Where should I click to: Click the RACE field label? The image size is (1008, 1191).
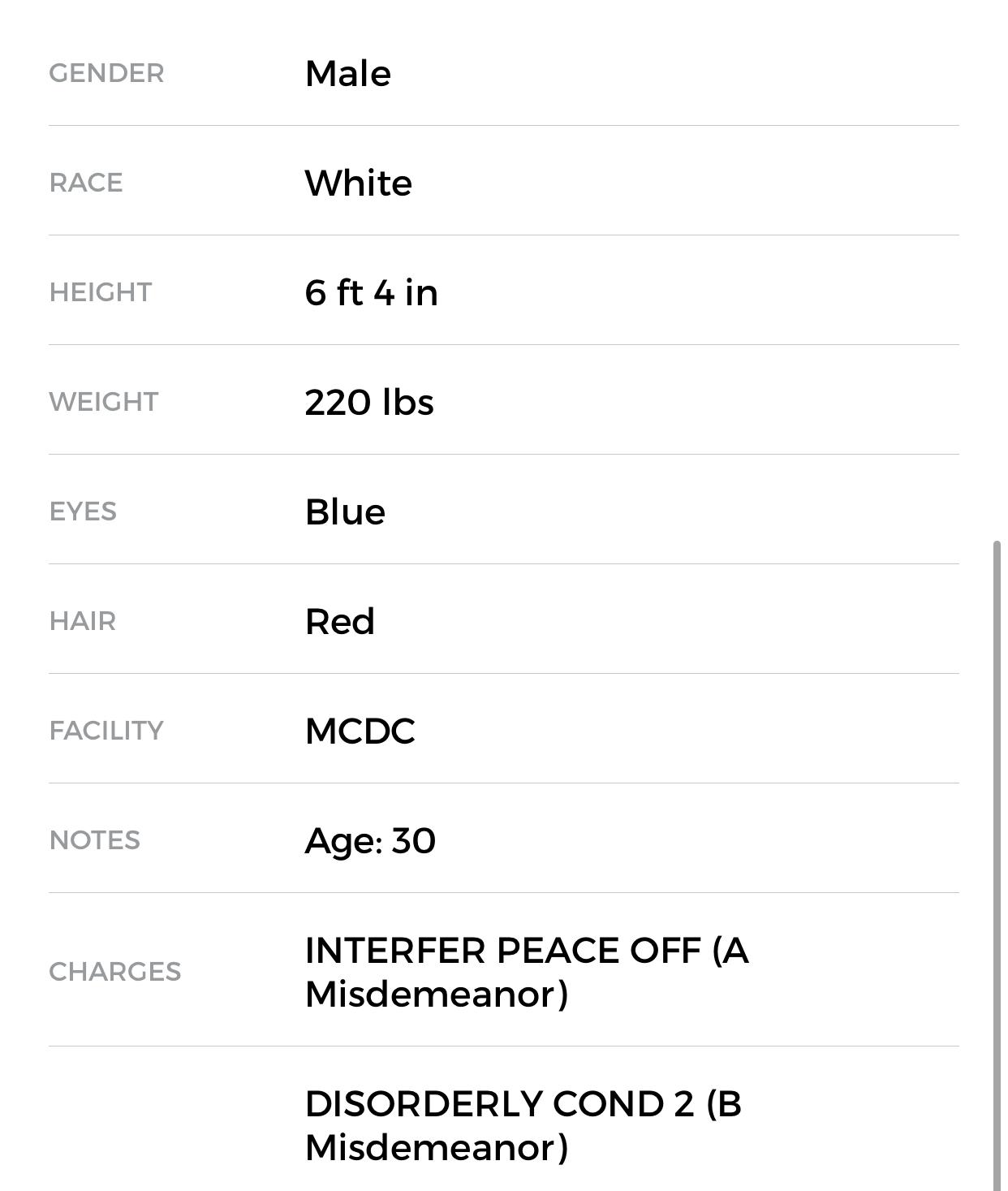click(x=86, y=183)
